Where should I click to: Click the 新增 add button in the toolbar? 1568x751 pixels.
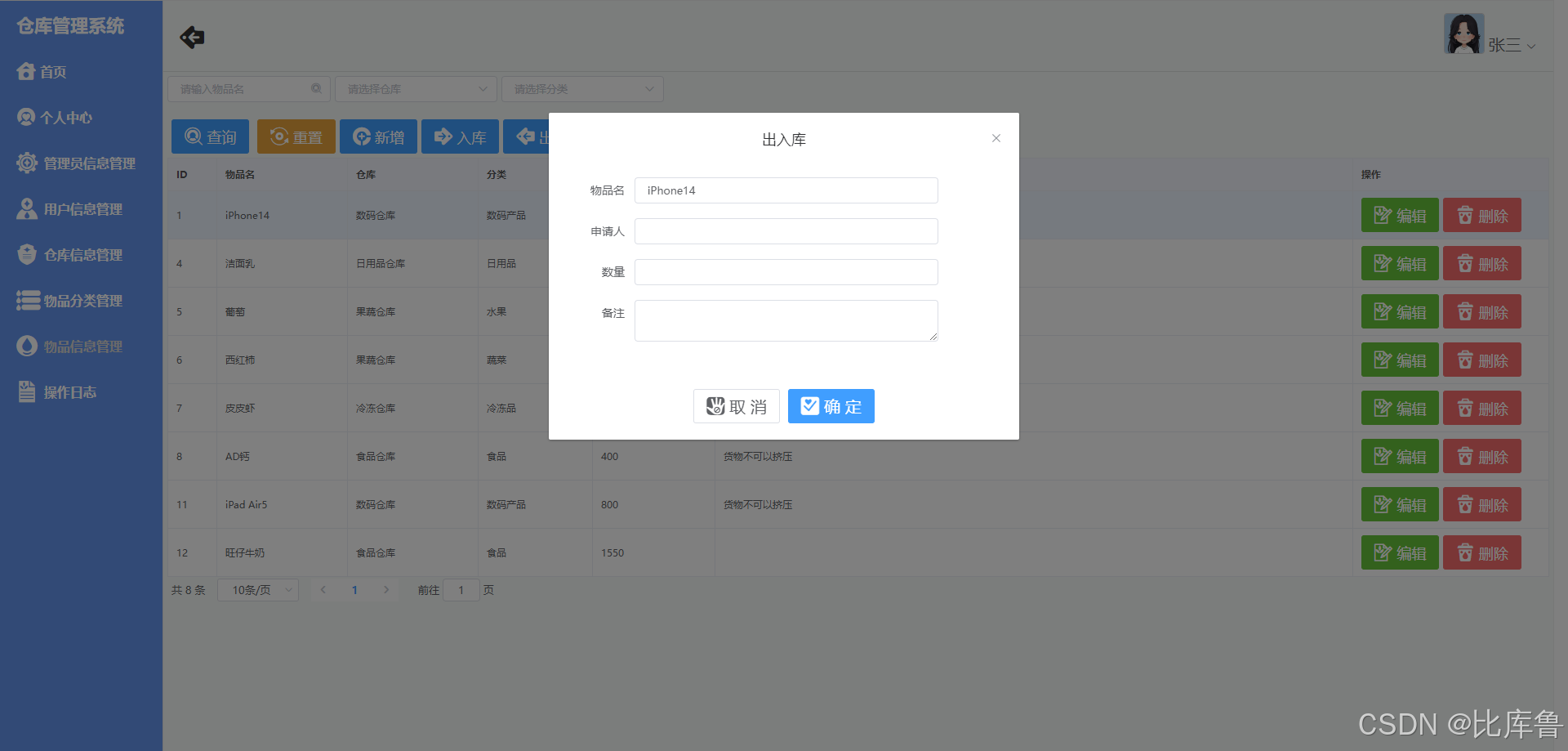pos(378,136)
